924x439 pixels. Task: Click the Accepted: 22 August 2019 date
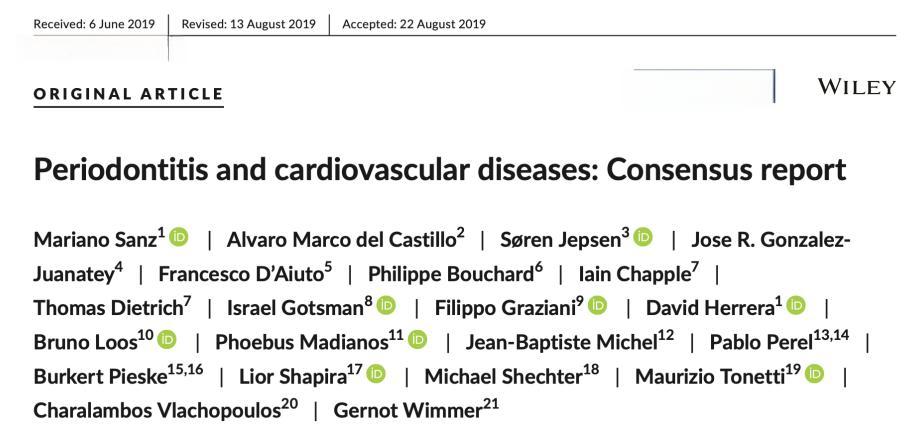(x=414, y=25)
